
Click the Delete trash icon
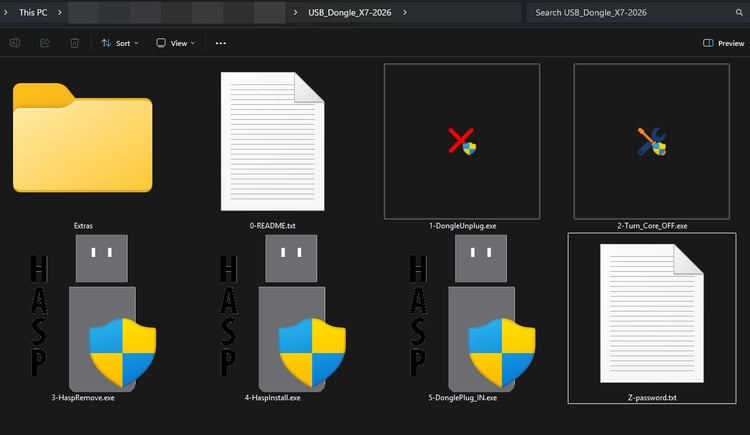[x=75, y=43]
